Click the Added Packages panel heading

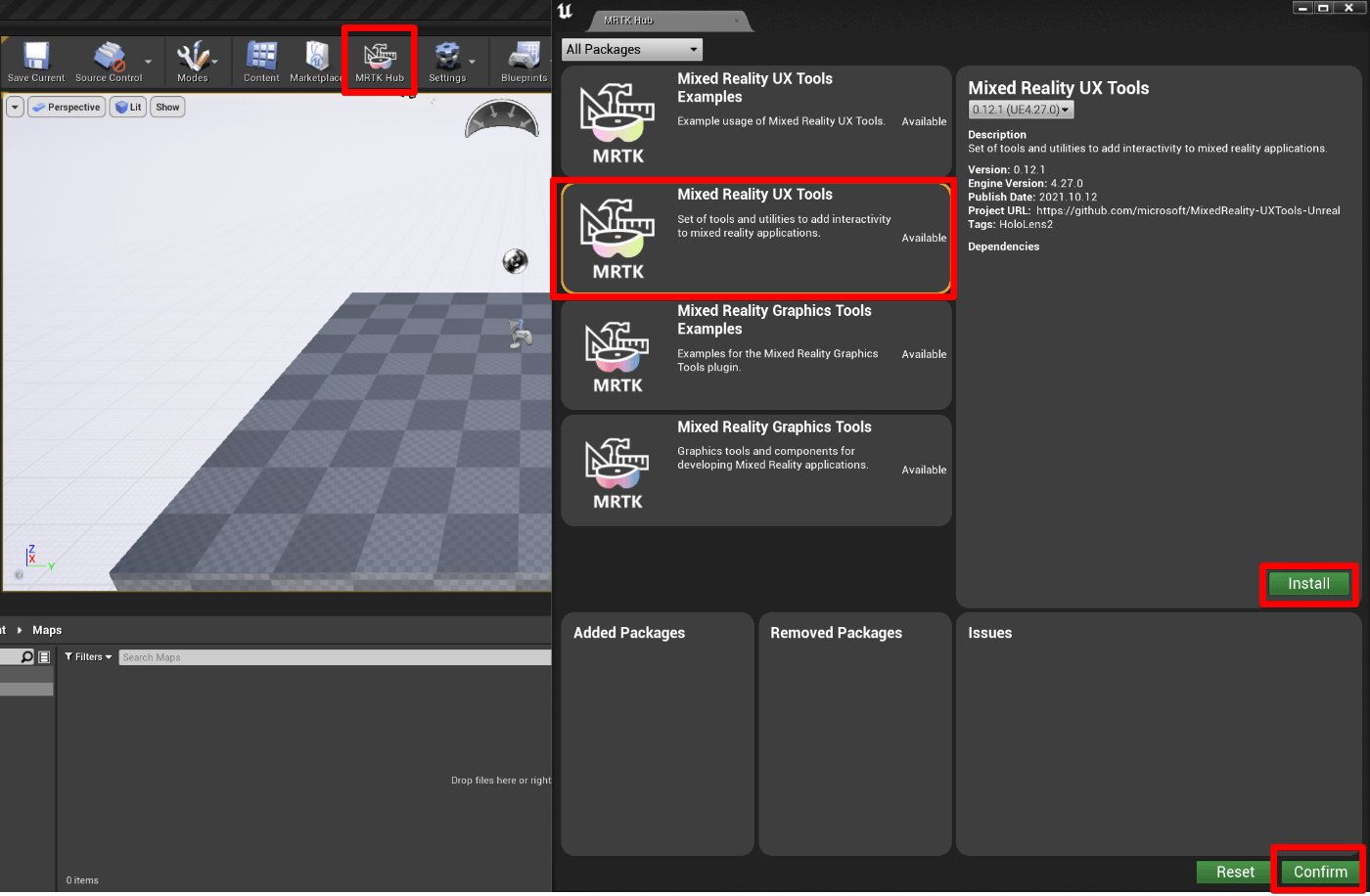[x=629, y=633]
